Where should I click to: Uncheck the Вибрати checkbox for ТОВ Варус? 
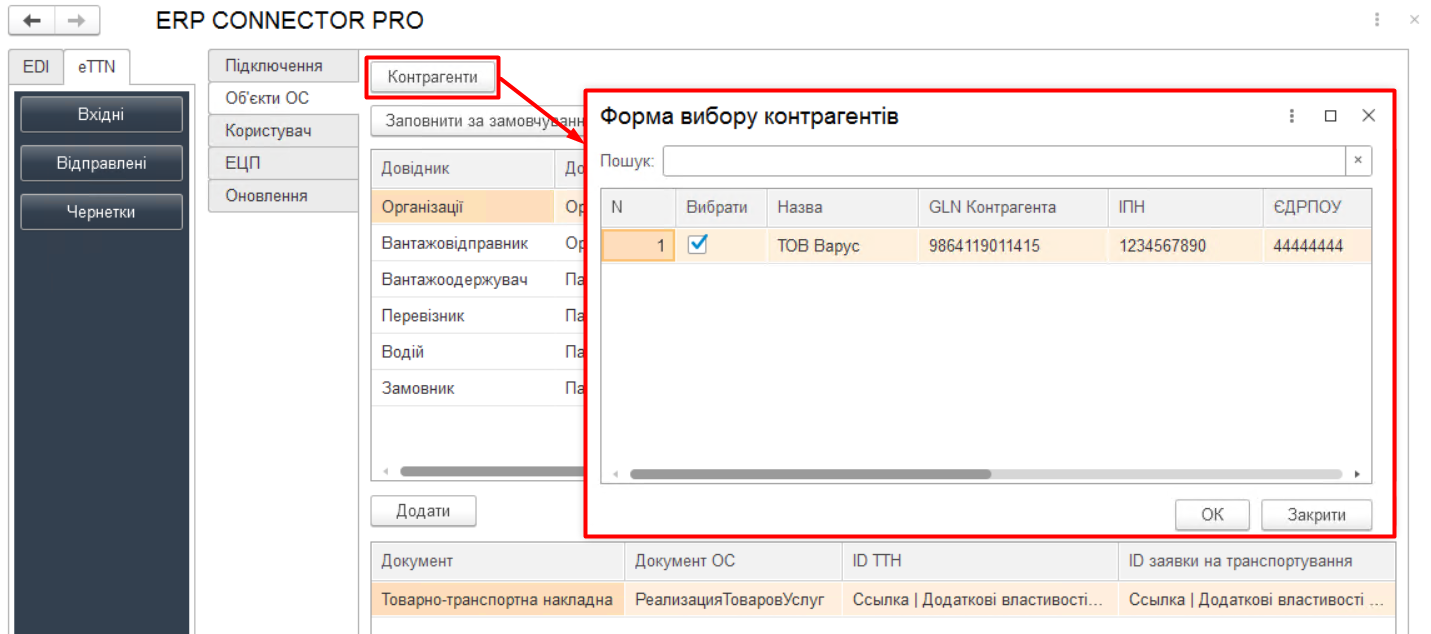[698, 244]
